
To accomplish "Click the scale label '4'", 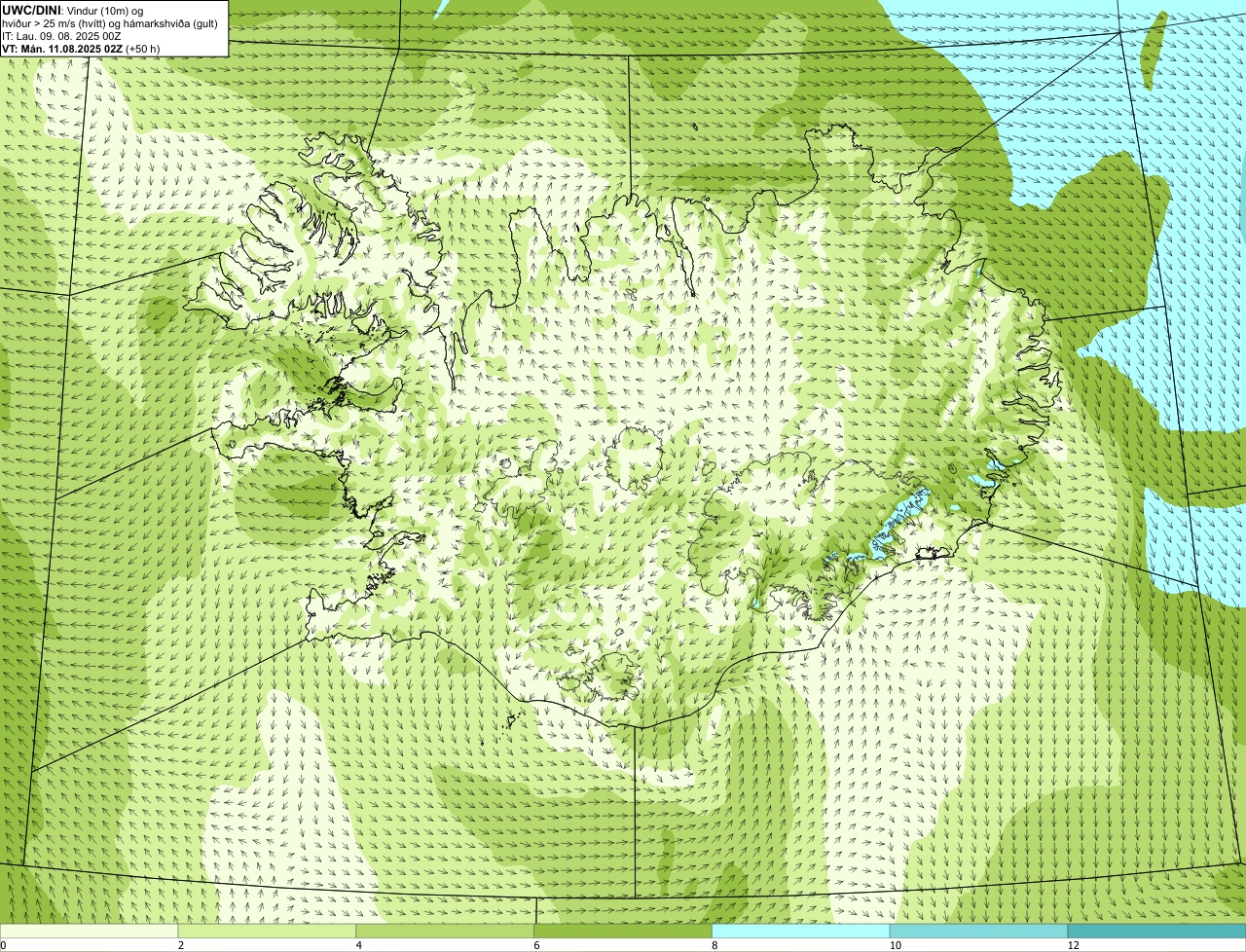I will [x=359, y=945].
